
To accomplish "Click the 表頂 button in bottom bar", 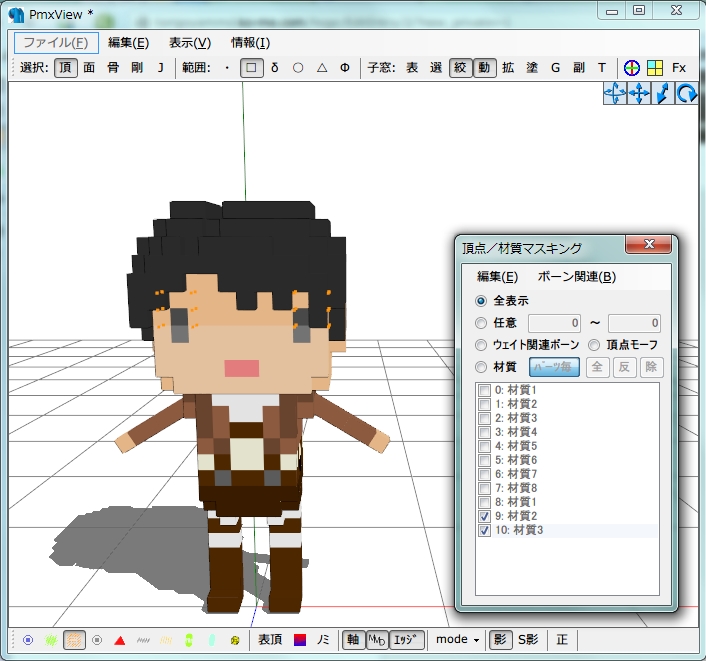I will click(x=270, y=640).
